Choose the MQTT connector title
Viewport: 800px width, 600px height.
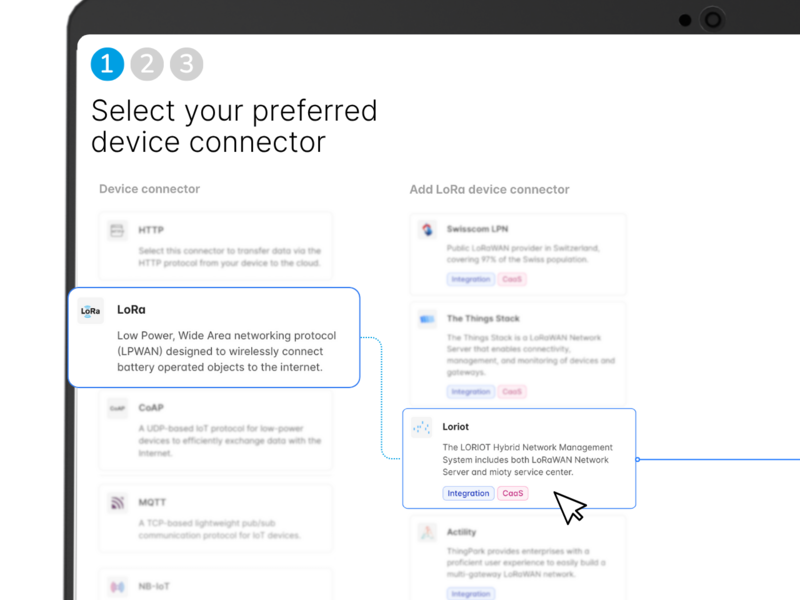point(152,503)
